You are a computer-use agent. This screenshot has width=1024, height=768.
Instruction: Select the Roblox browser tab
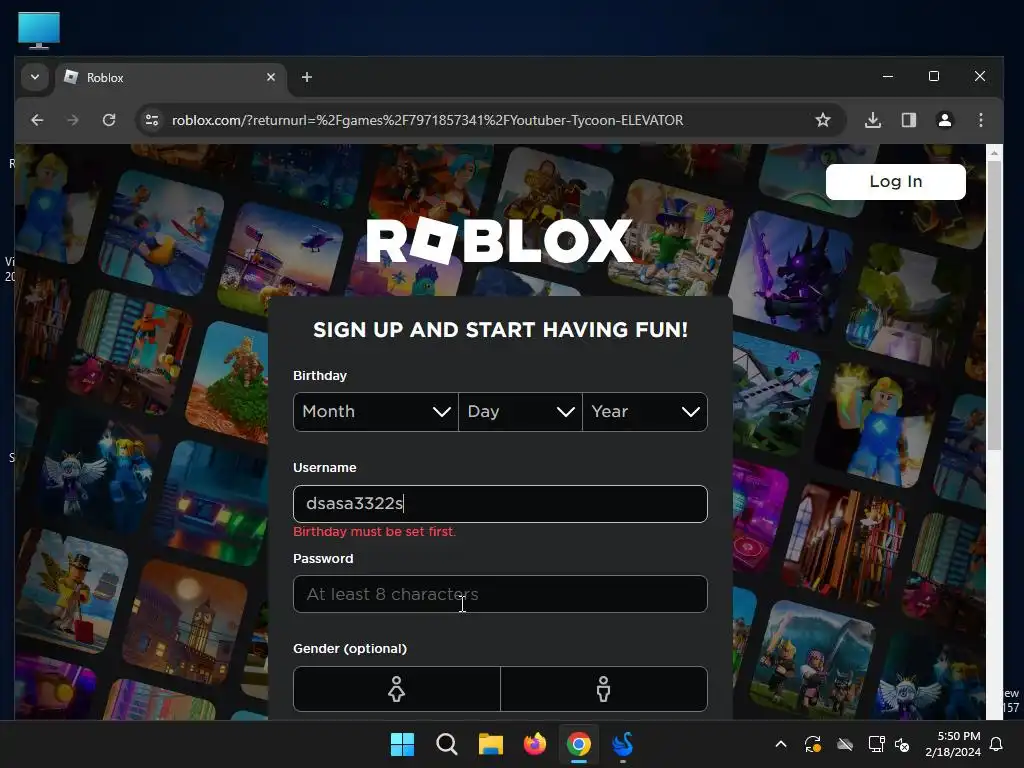coord(170,77)
